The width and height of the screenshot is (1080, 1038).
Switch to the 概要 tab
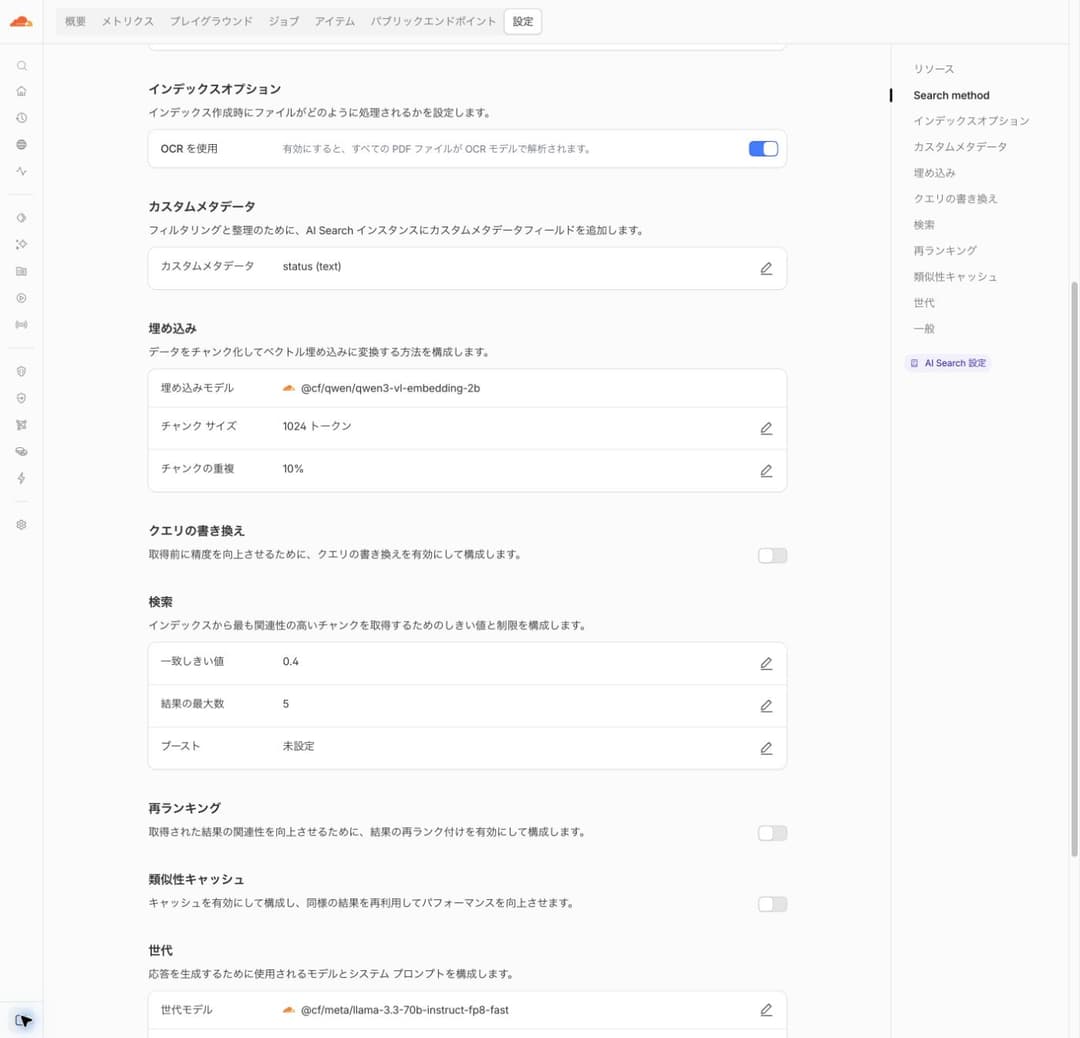coord(75,21)
